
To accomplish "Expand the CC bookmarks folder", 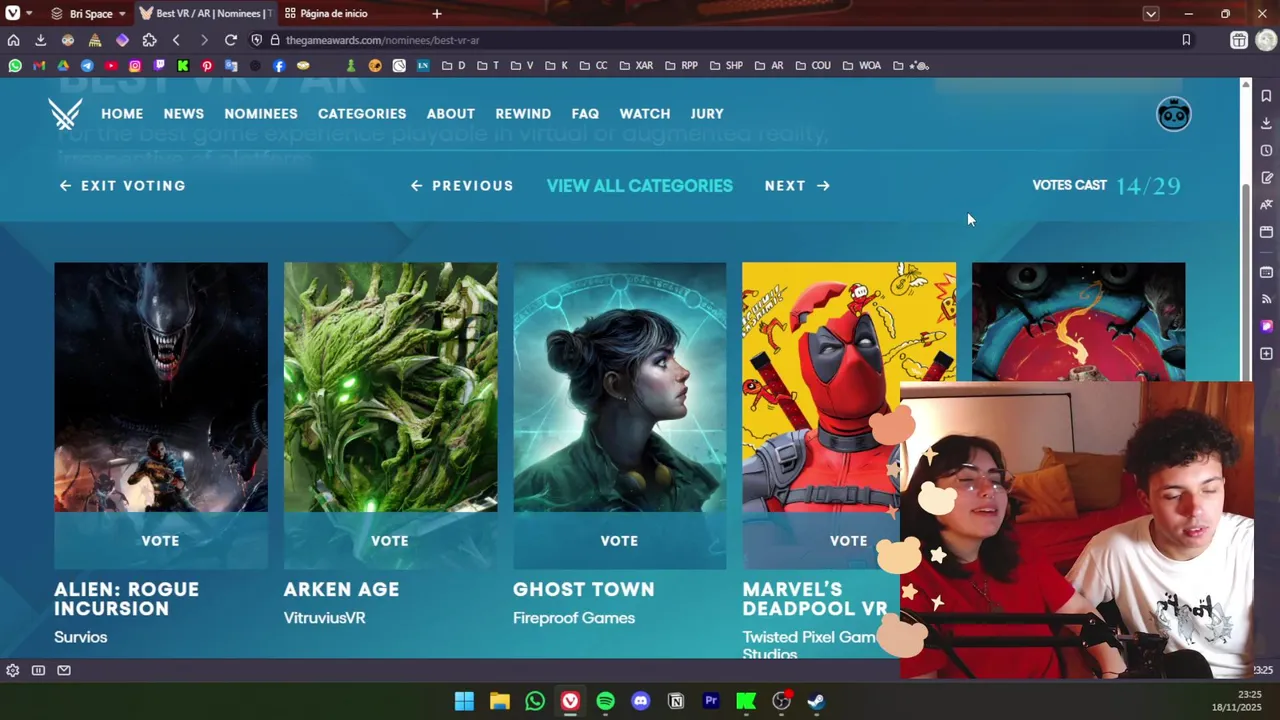I will (593, 65).
